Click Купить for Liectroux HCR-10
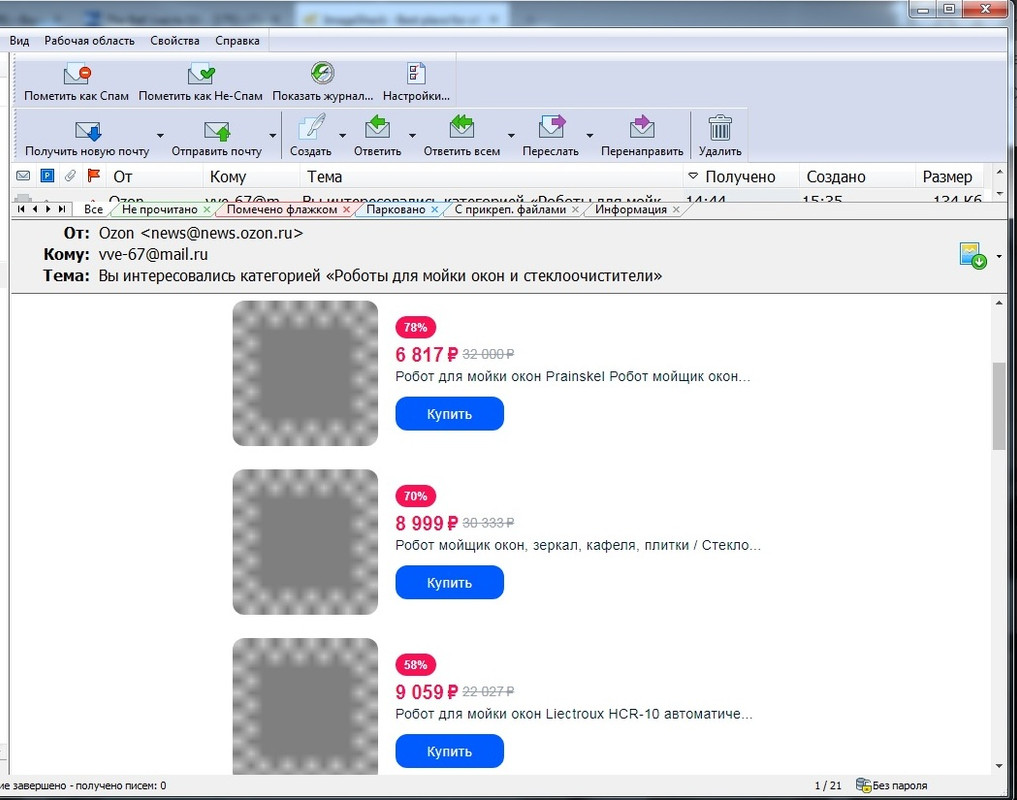Screen dimensions: 1017x800 coord(449,751)
